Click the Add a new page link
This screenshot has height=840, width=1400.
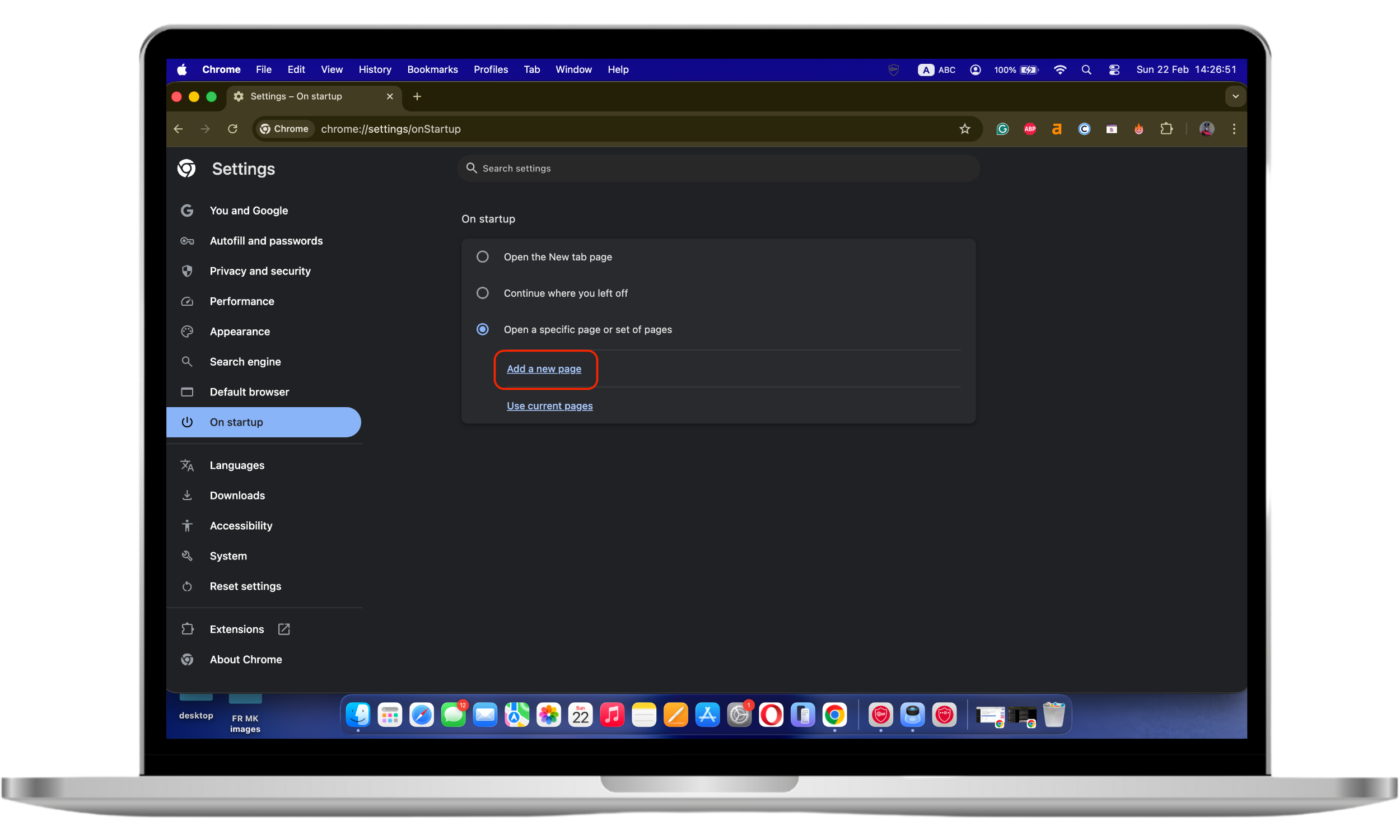(x=544, y=368)
